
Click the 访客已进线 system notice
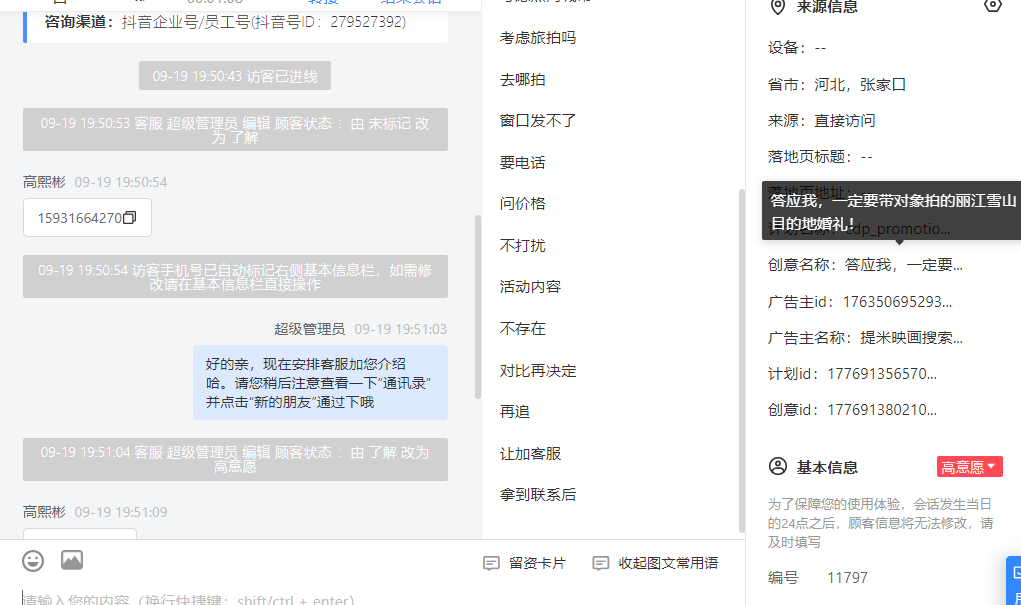coord(234,76)
